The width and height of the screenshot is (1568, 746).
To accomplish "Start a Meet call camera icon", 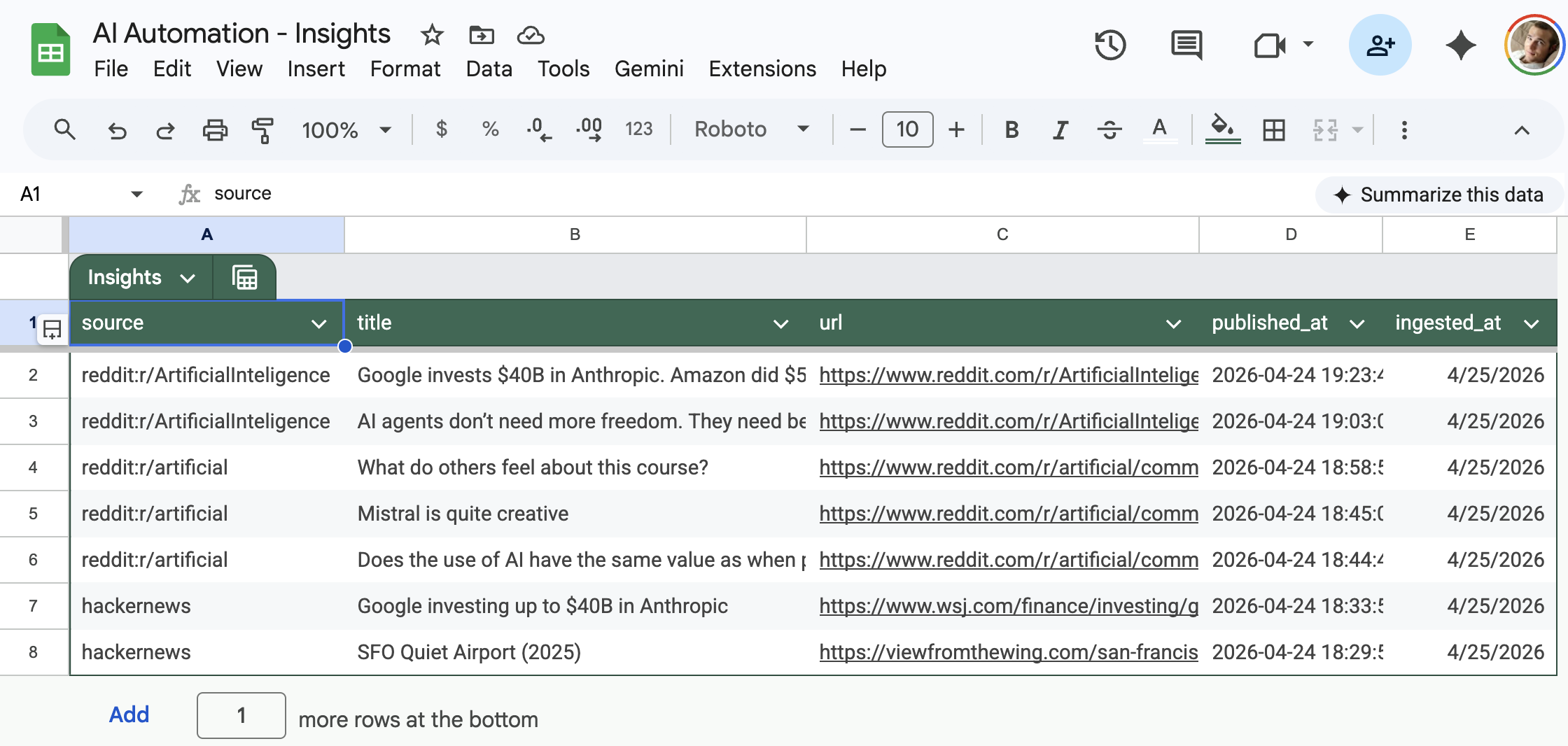I will pos(1270,45).
